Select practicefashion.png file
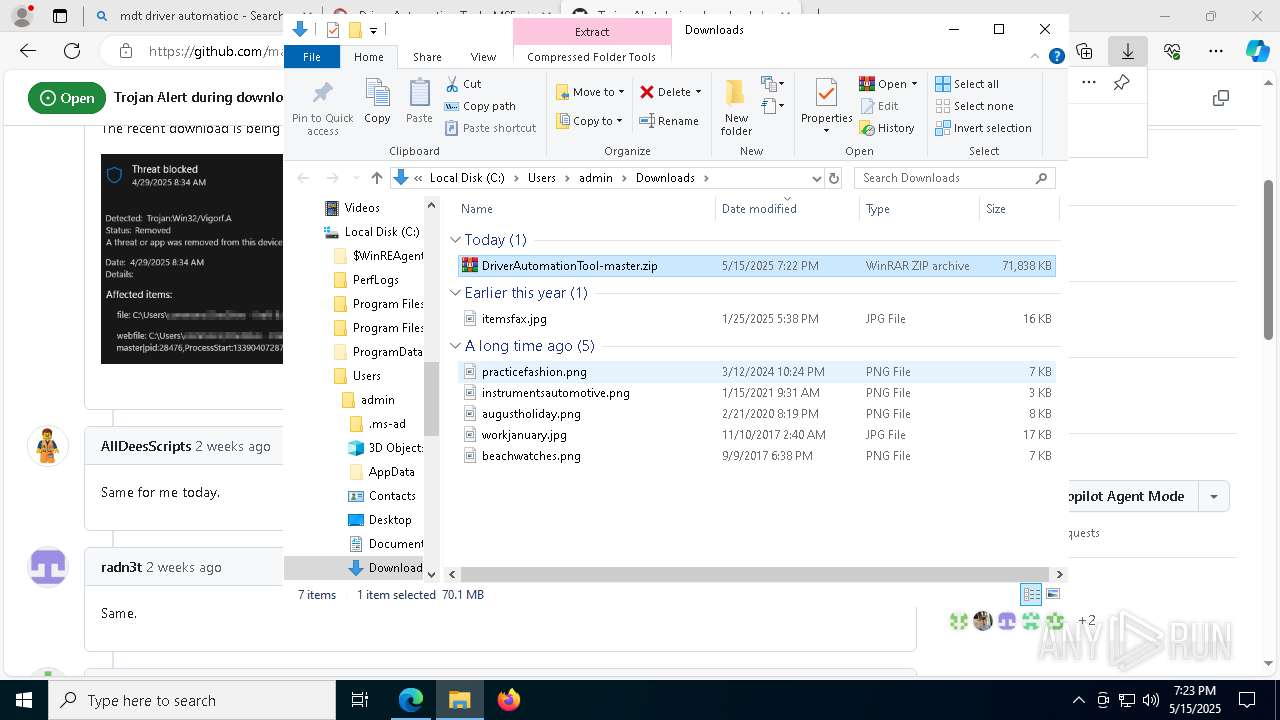Image resolution: width=1280 pixels, height=720 pixels. 756,372
